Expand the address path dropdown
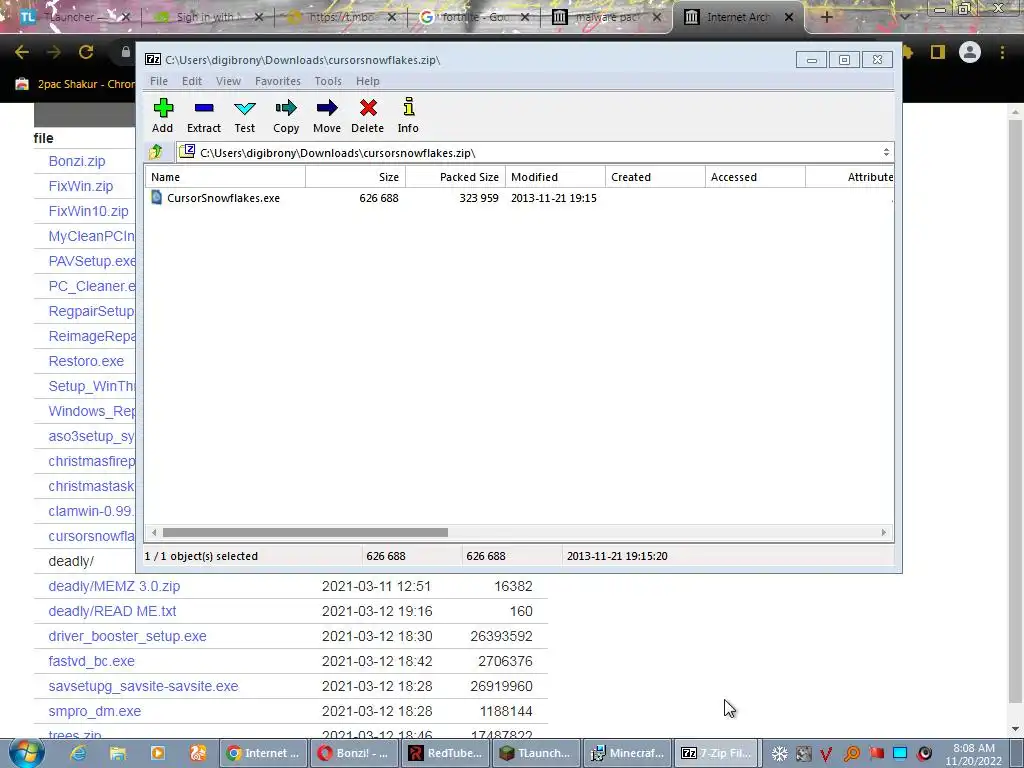The height and width of the screenshot is (768, 1024). 886,152
